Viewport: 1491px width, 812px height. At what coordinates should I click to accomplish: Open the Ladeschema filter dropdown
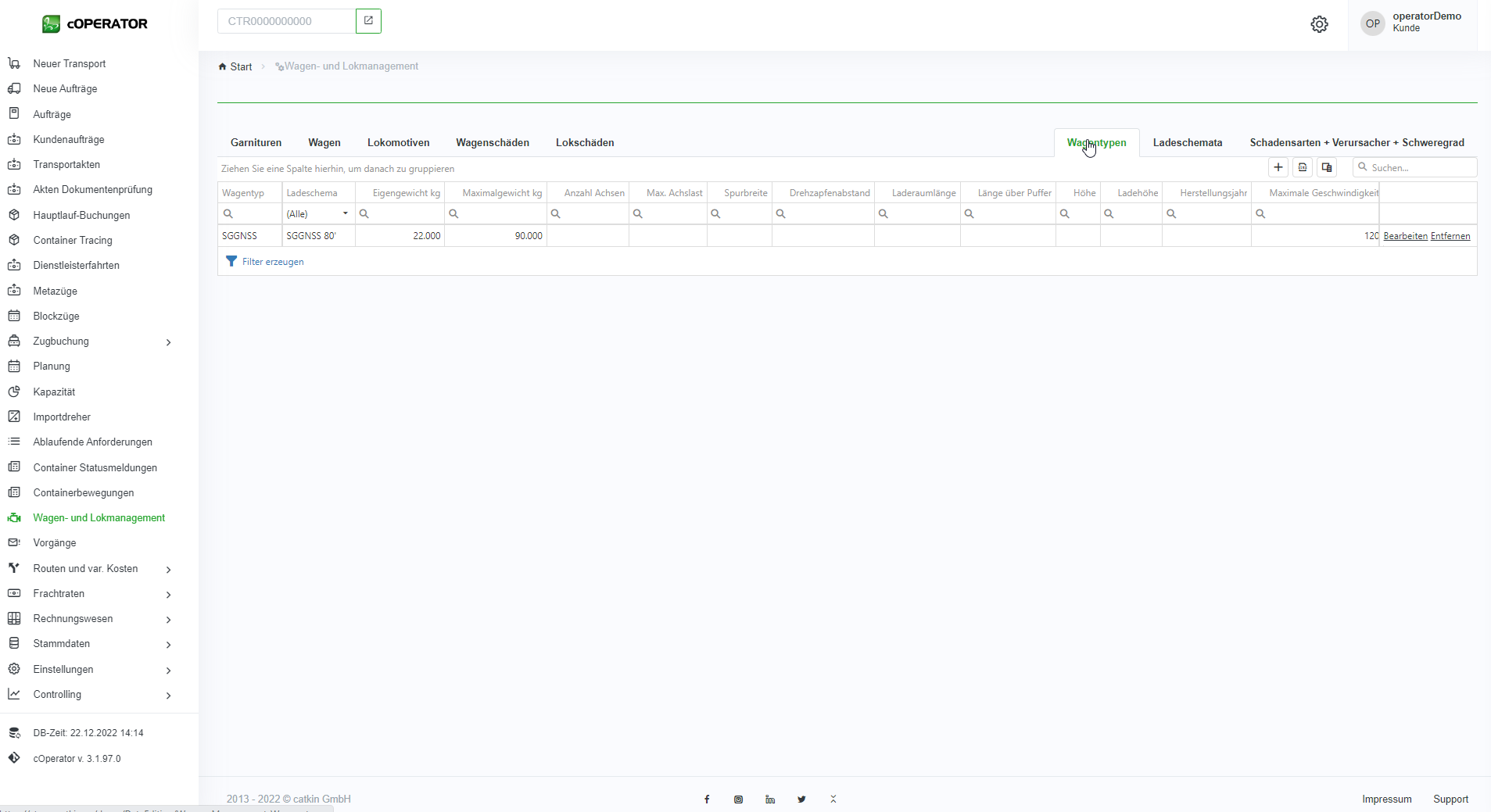click(345, 213)
